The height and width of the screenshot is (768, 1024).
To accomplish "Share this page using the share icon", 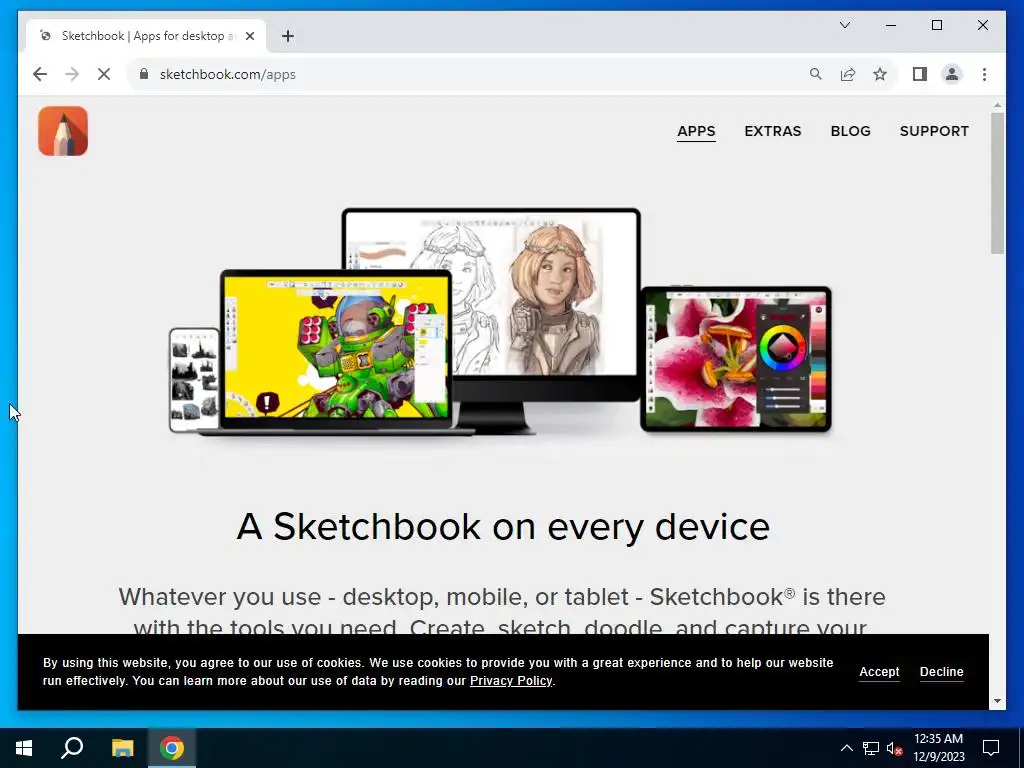I will click(x=848, y=74).
